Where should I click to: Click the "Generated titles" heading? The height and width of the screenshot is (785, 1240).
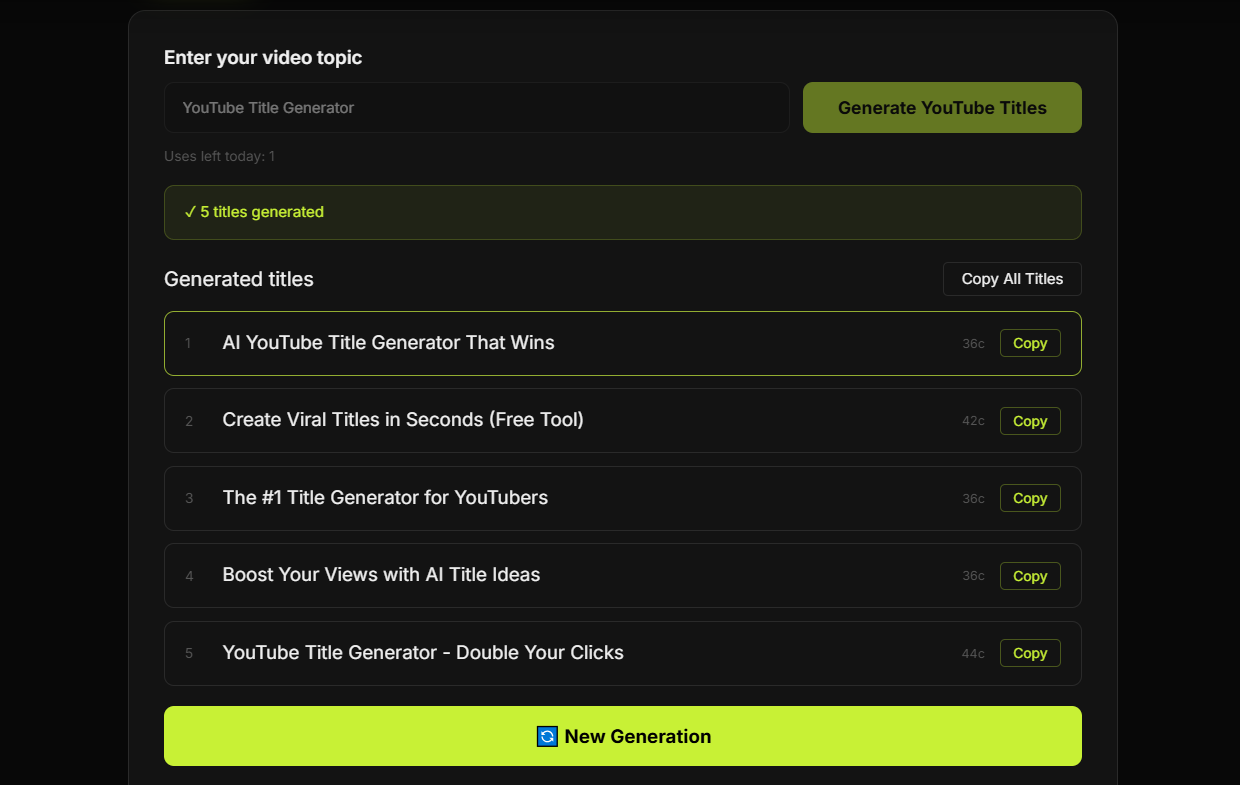[239, 279]
